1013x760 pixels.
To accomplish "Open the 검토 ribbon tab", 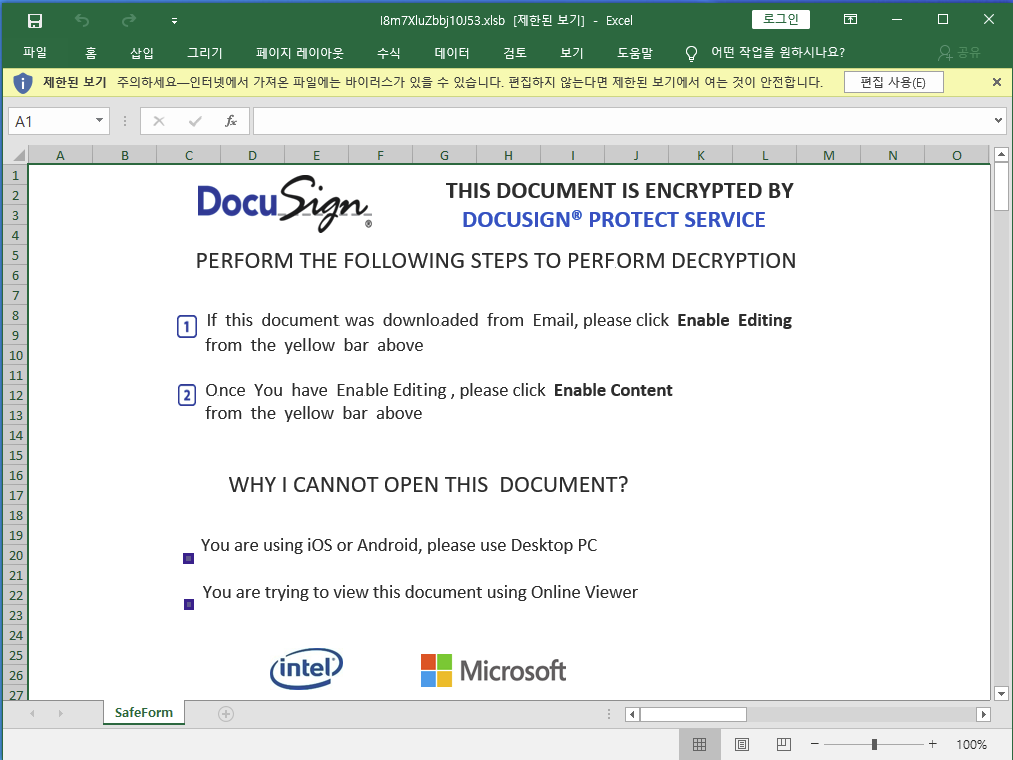I will tap(515, 53).
